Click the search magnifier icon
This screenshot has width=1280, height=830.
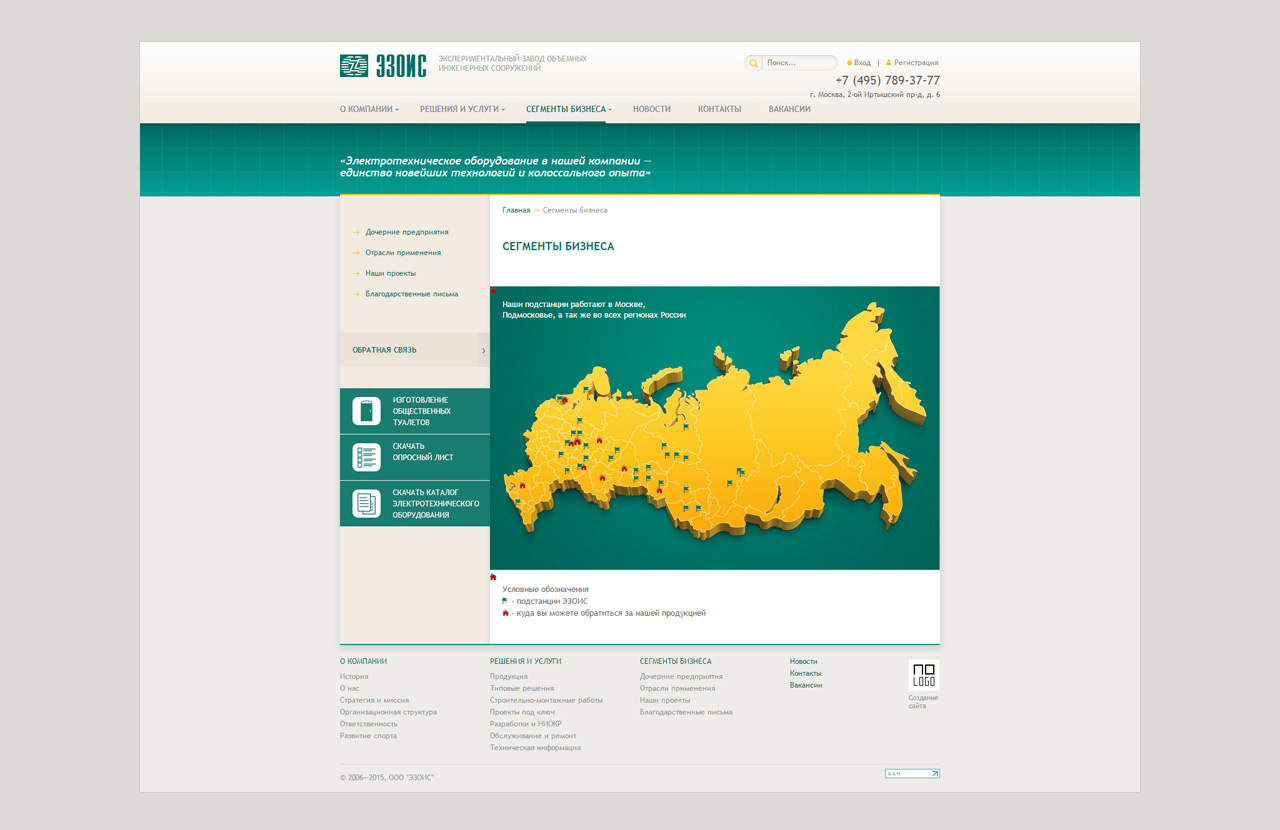coord(753,63)
